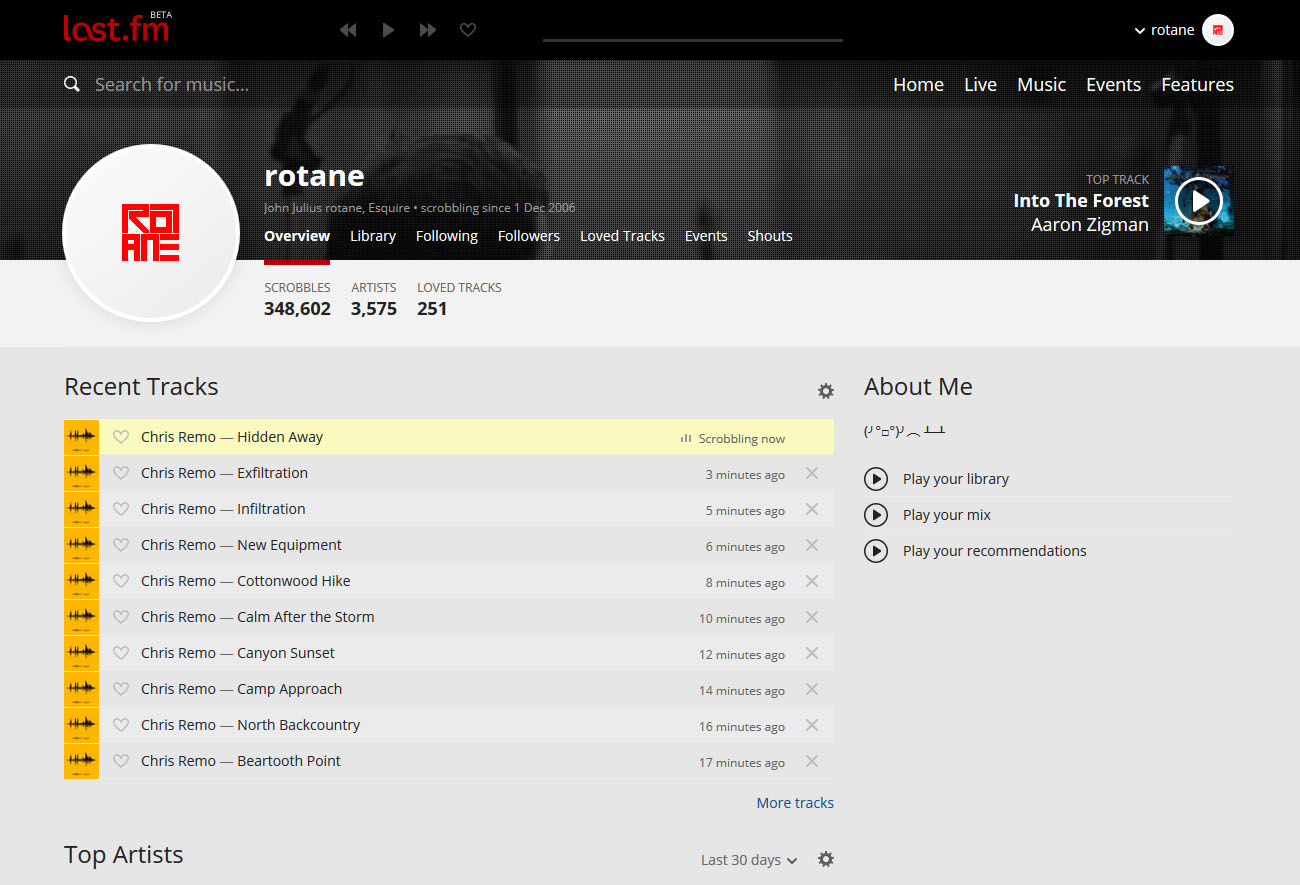Love current track with player heart icon

tap(467, 30)
